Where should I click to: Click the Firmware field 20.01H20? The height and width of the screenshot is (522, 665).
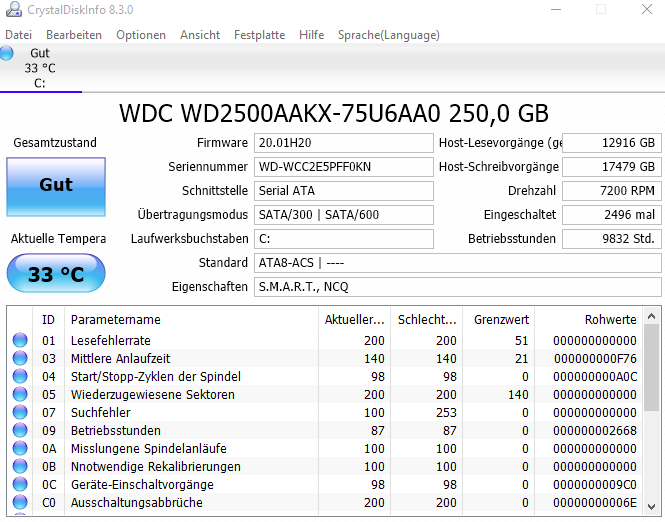(x=344, y=143)
